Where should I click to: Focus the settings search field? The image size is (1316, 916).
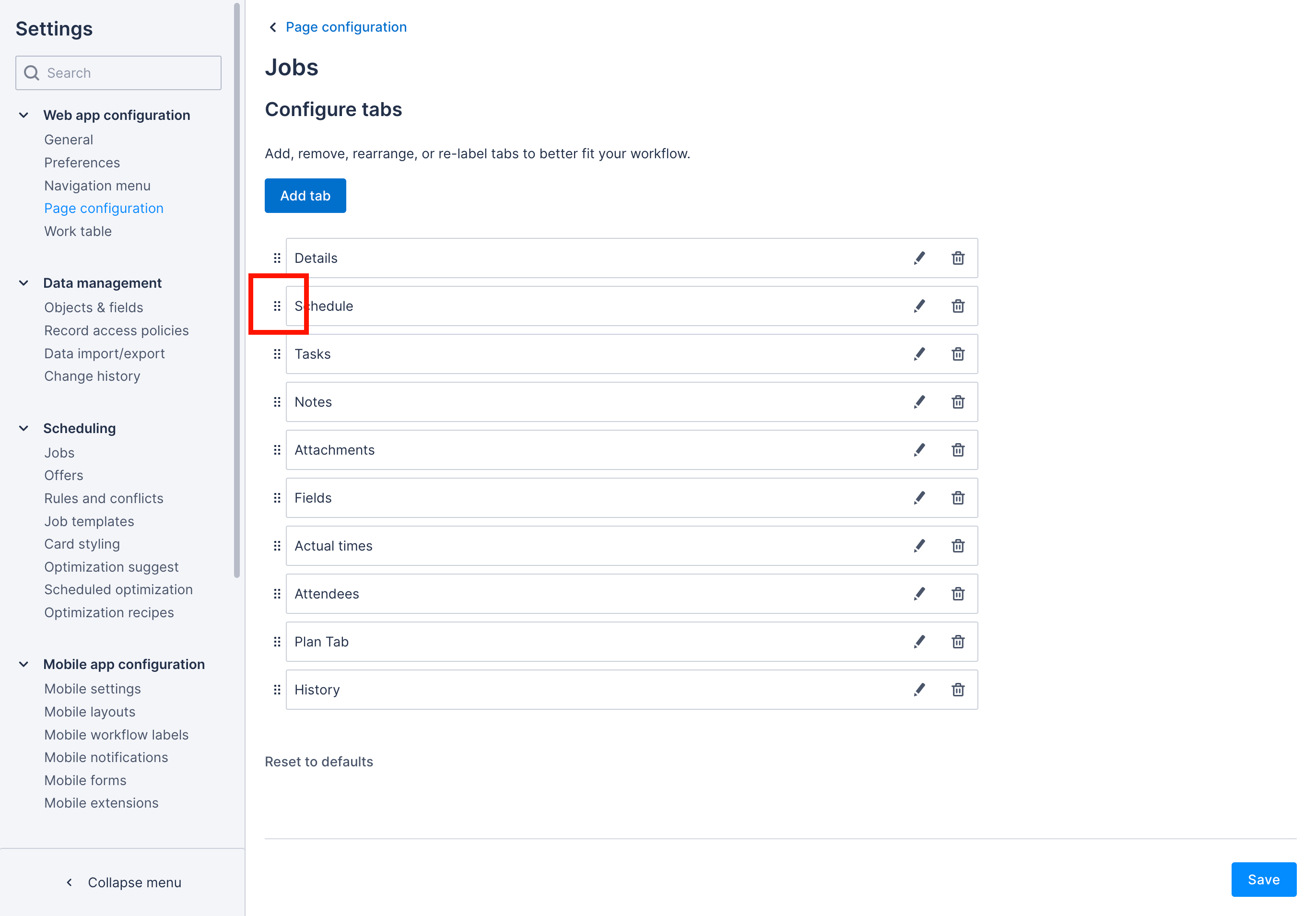point(118,73)
